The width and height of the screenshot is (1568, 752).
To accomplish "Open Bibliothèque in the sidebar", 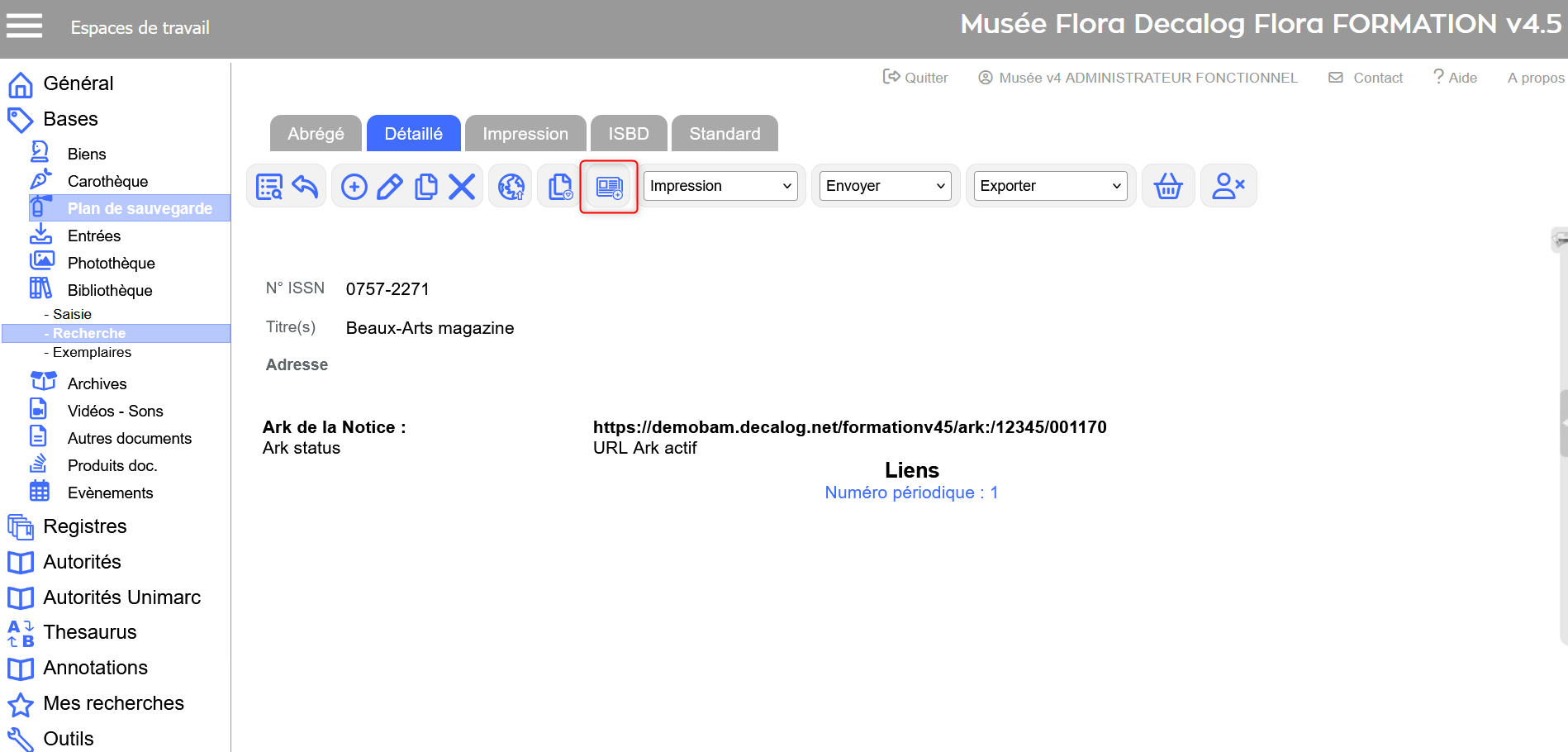I will point(110,290).
